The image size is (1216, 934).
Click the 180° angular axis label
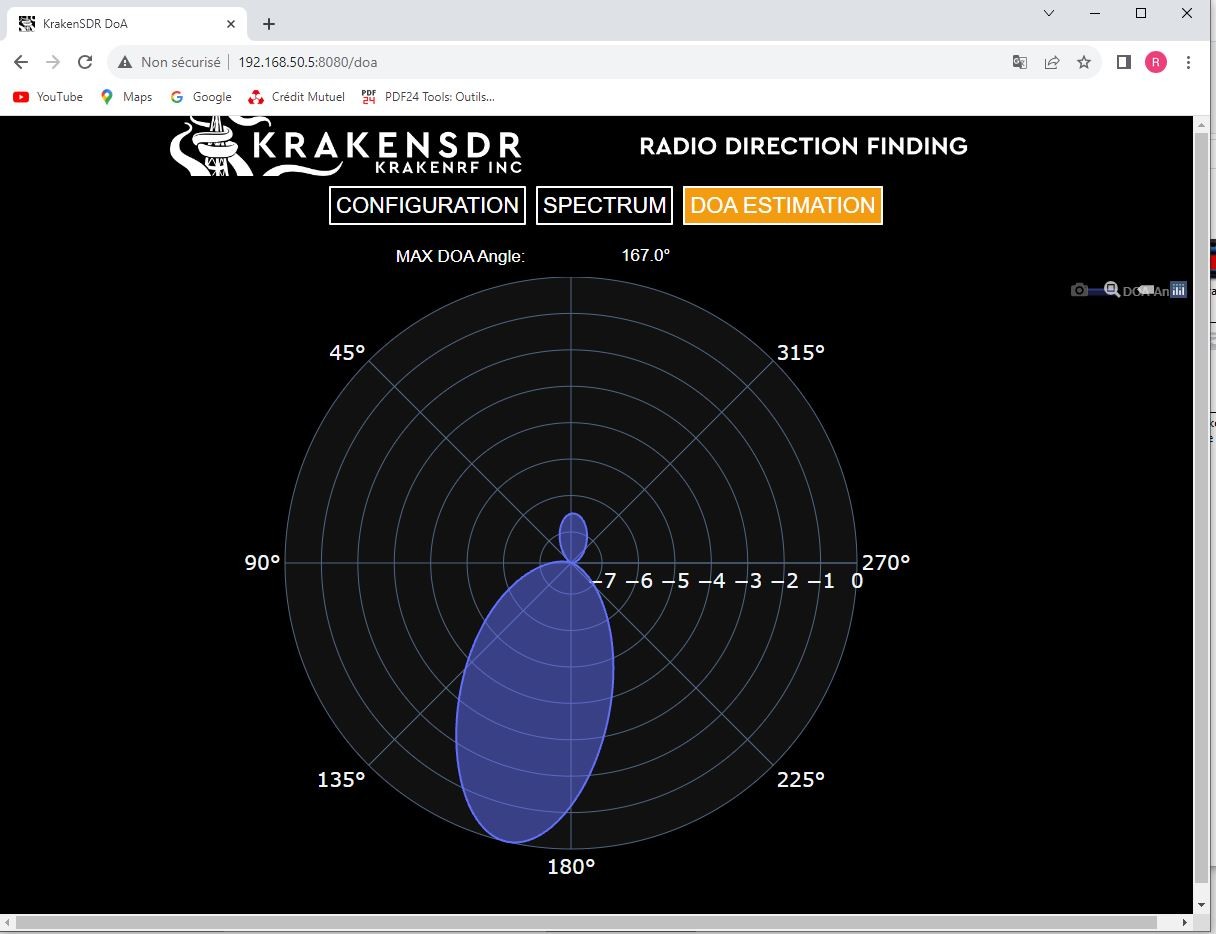[x=571, y=867]
